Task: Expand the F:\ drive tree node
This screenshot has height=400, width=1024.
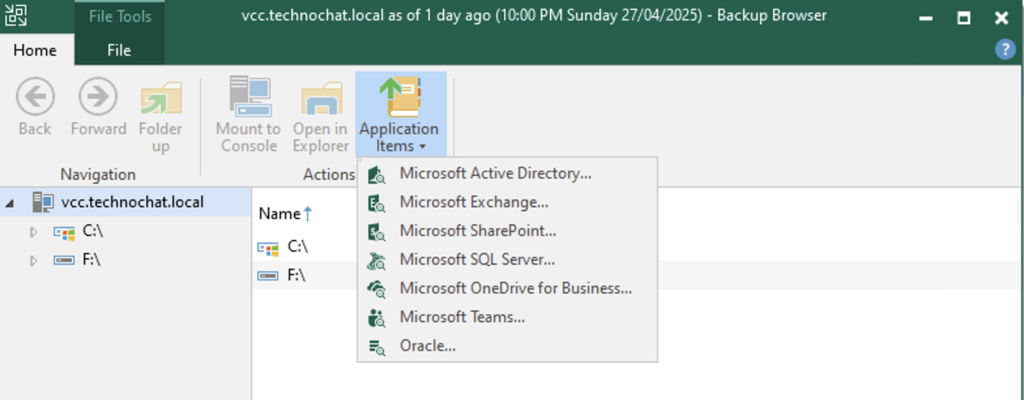Action: point(33,260)
